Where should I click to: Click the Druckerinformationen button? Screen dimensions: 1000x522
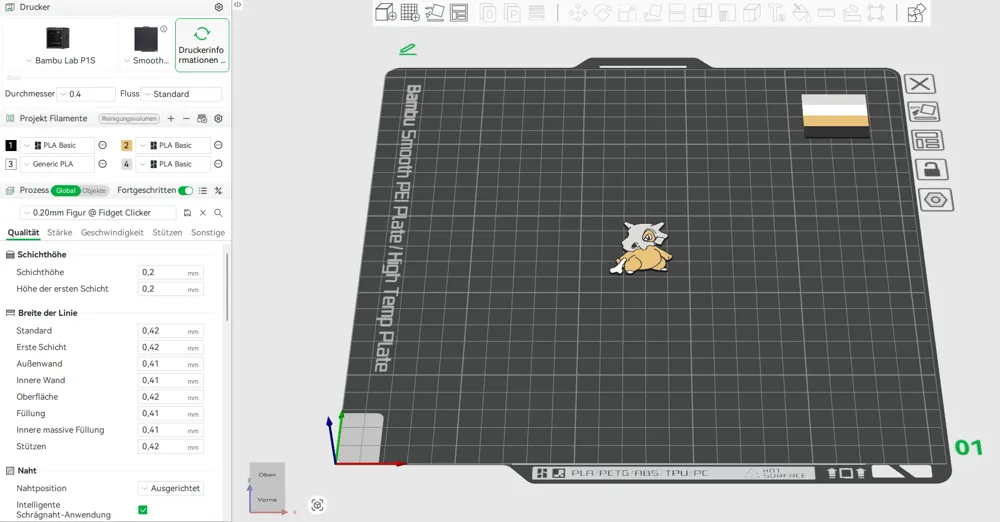pyautogui.click(x=202, y=45)
